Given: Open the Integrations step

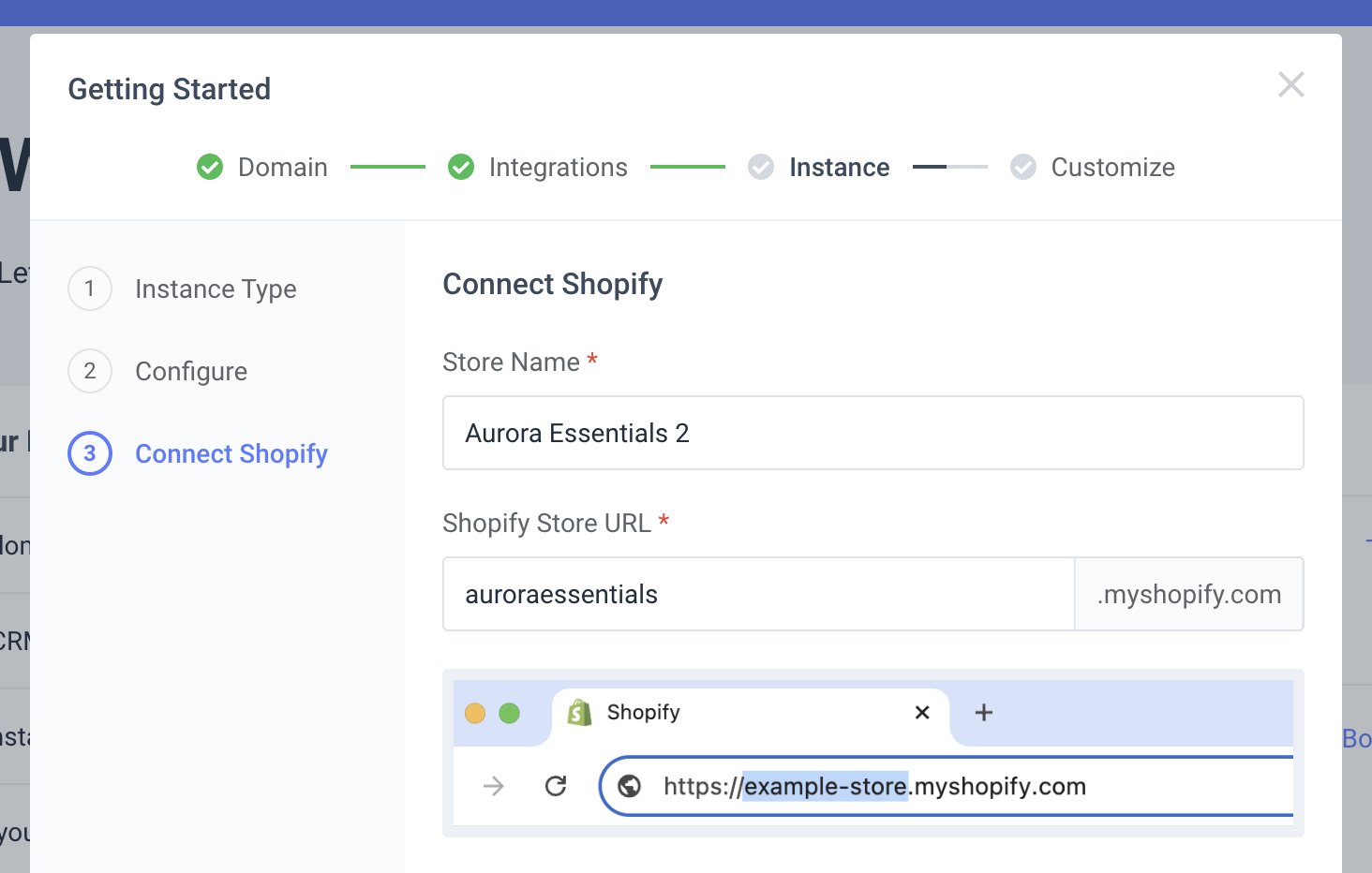Looking at the screenshot, I should (559, 167).
